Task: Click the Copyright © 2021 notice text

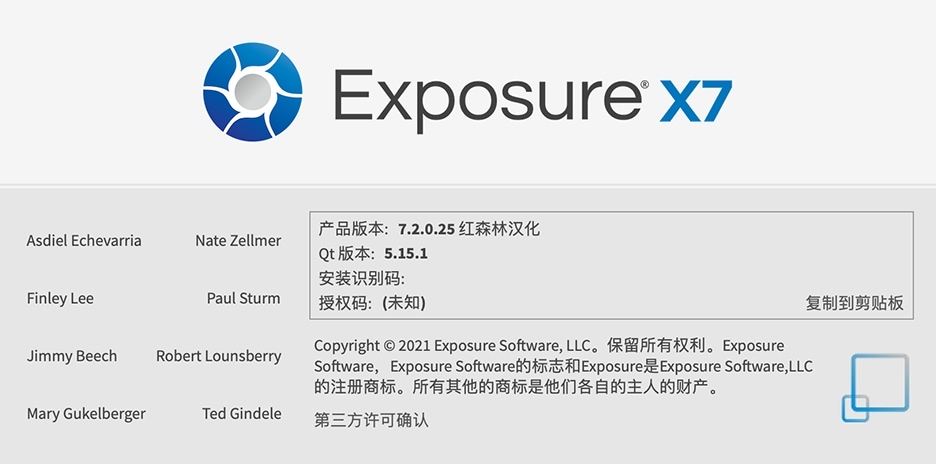Action: coord(564,366)
